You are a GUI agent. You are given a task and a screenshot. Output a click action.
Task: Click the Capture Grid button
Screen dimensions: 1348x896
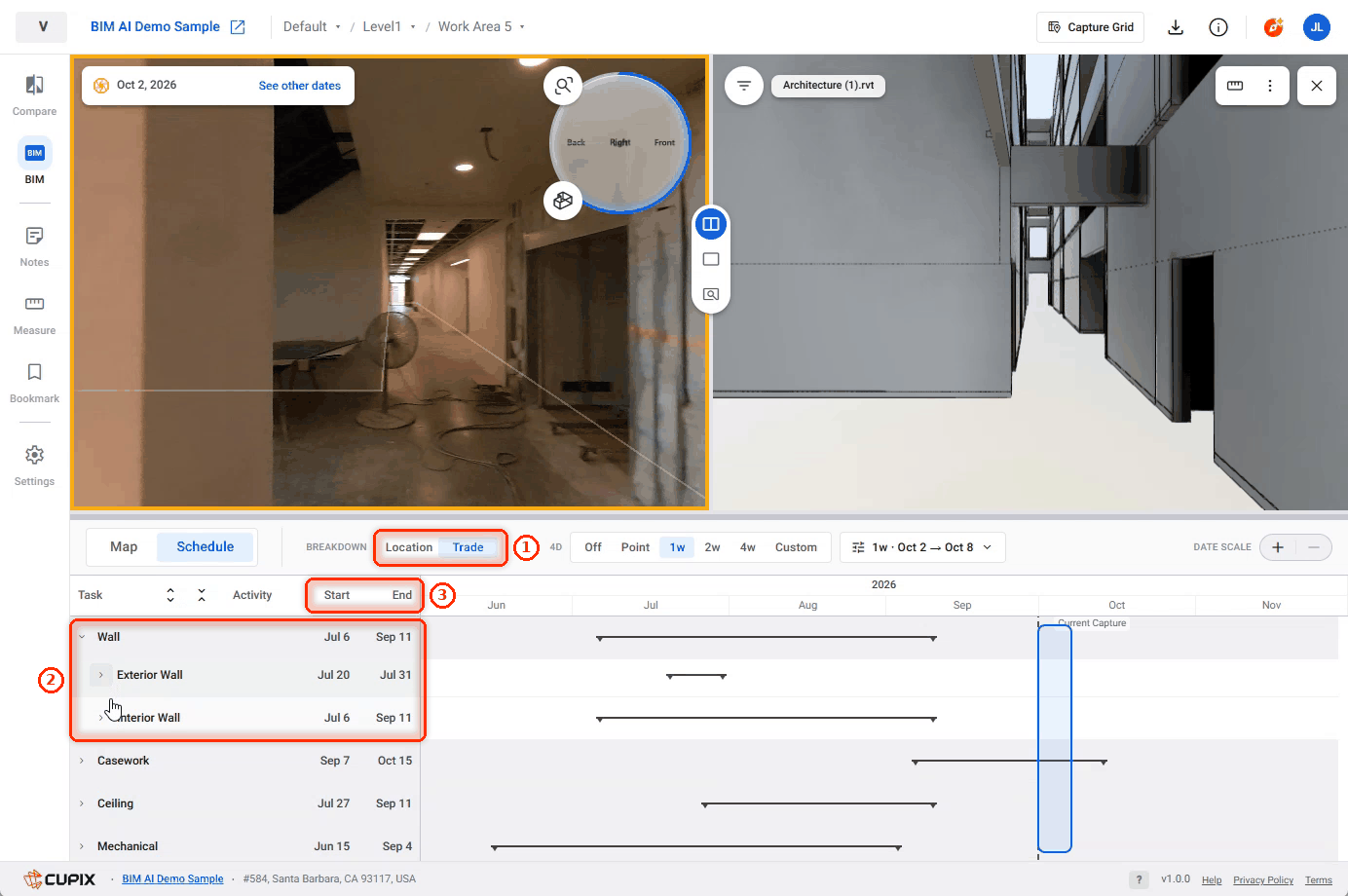(1091, 27)
